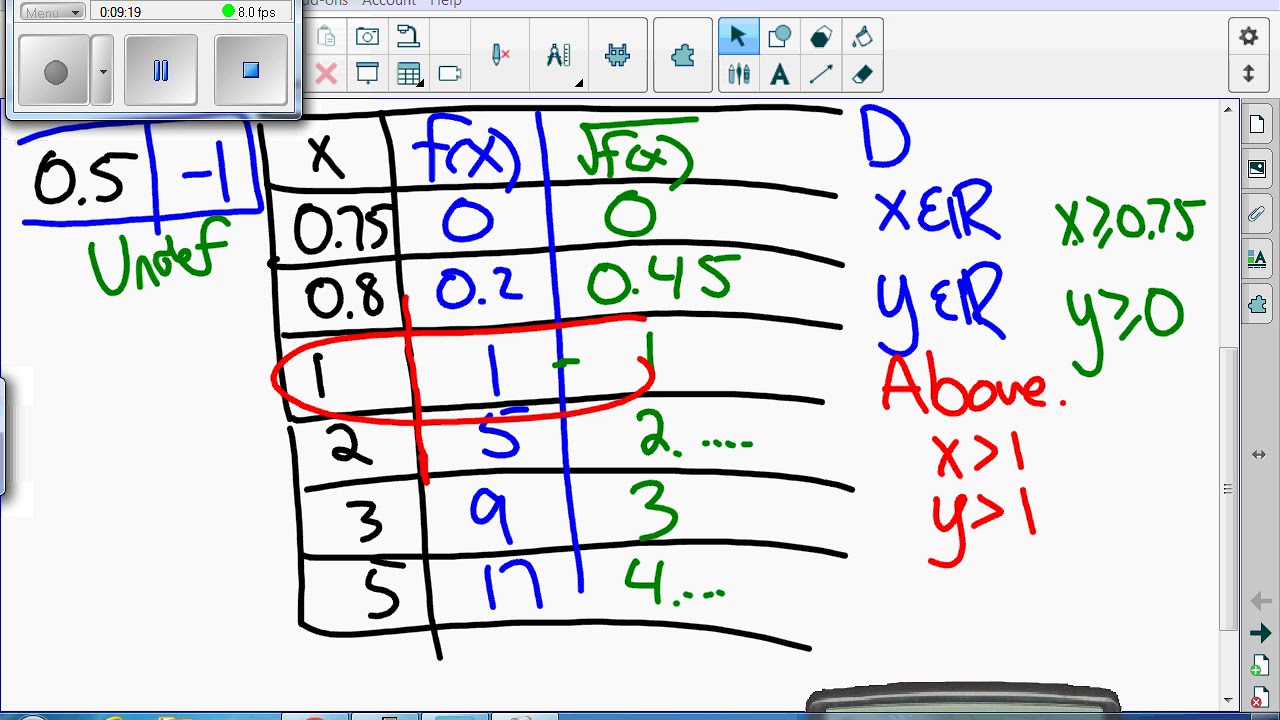This screenshot has height=720, width=1280.
Task: Select the arrow Select tool
Action: [738, 37]
